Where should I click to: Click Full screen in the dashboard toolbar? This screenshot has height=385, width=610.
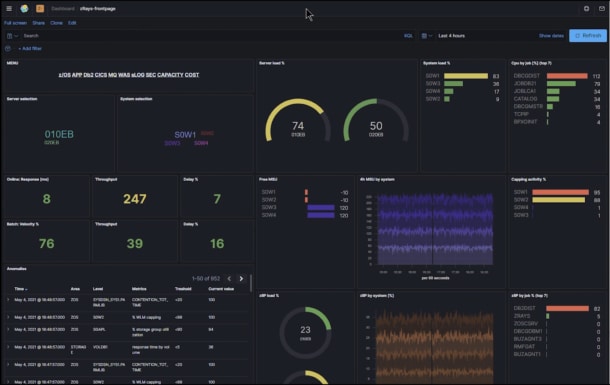click(x=15, y=23)
